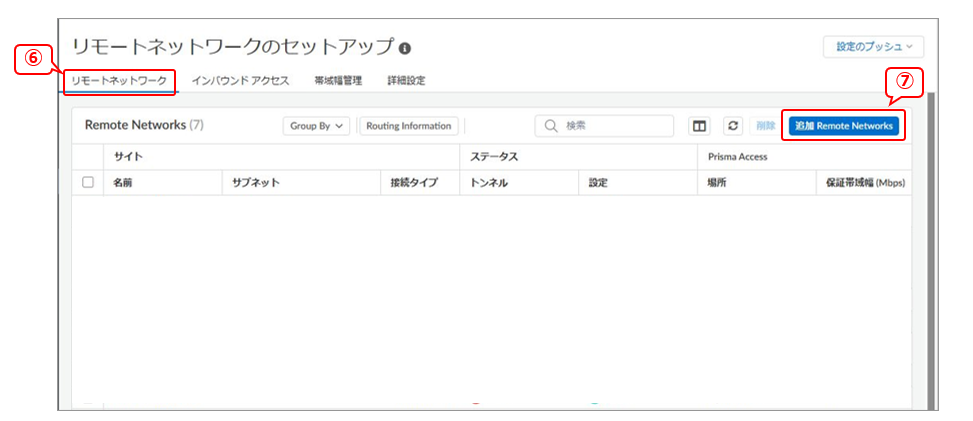Click the info icon beside the page title
This screenshot has width=973, height=421.
point(405,48)
